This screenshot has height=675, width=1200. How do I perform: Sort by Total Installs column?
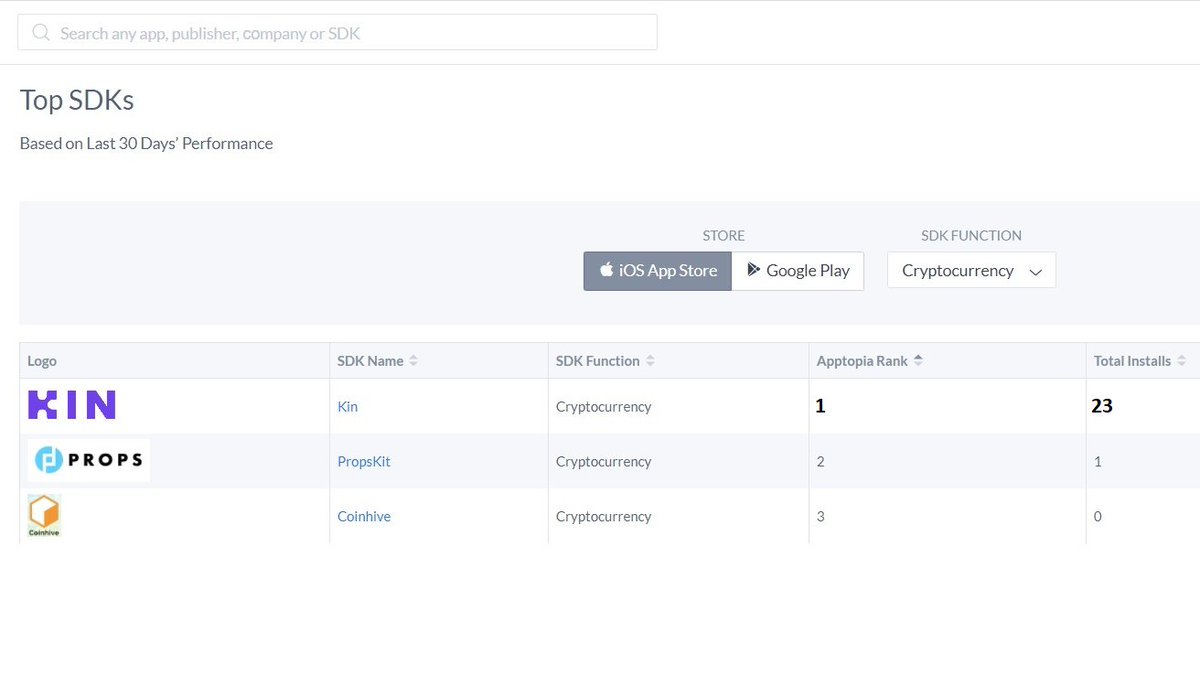(x=1139, y=361)
